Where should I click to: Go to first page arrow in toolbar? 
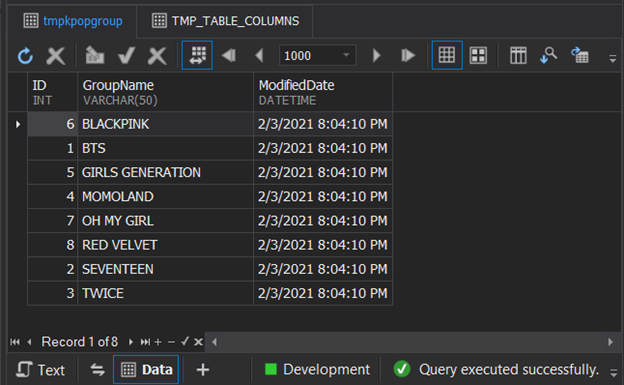coord(229,55)
